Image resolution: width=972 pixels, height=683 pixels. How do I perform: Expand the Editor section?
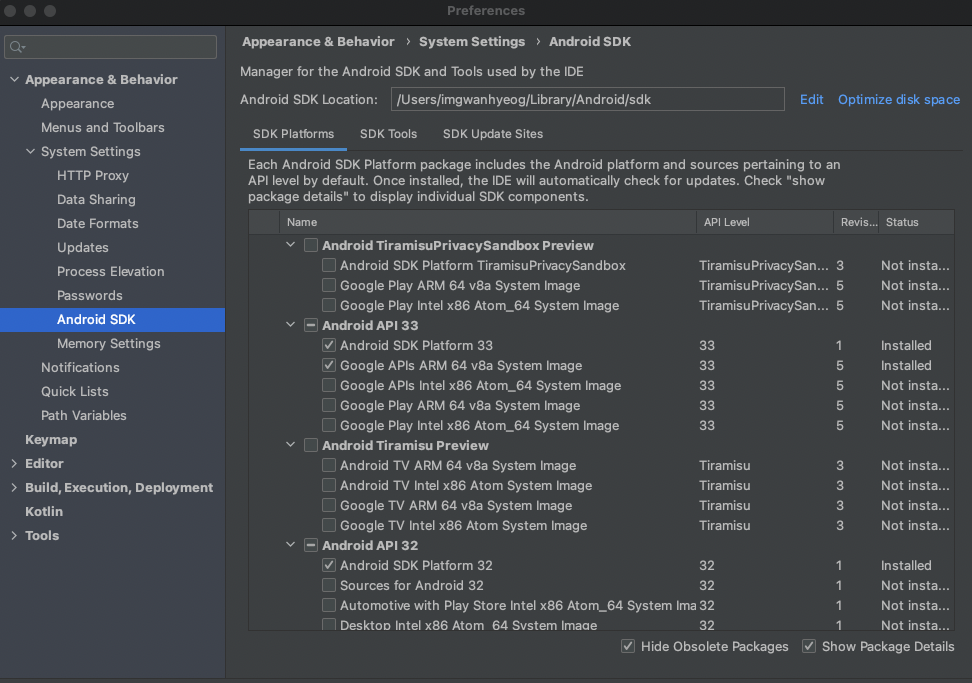pyautogui.click(x=14, y=464)
